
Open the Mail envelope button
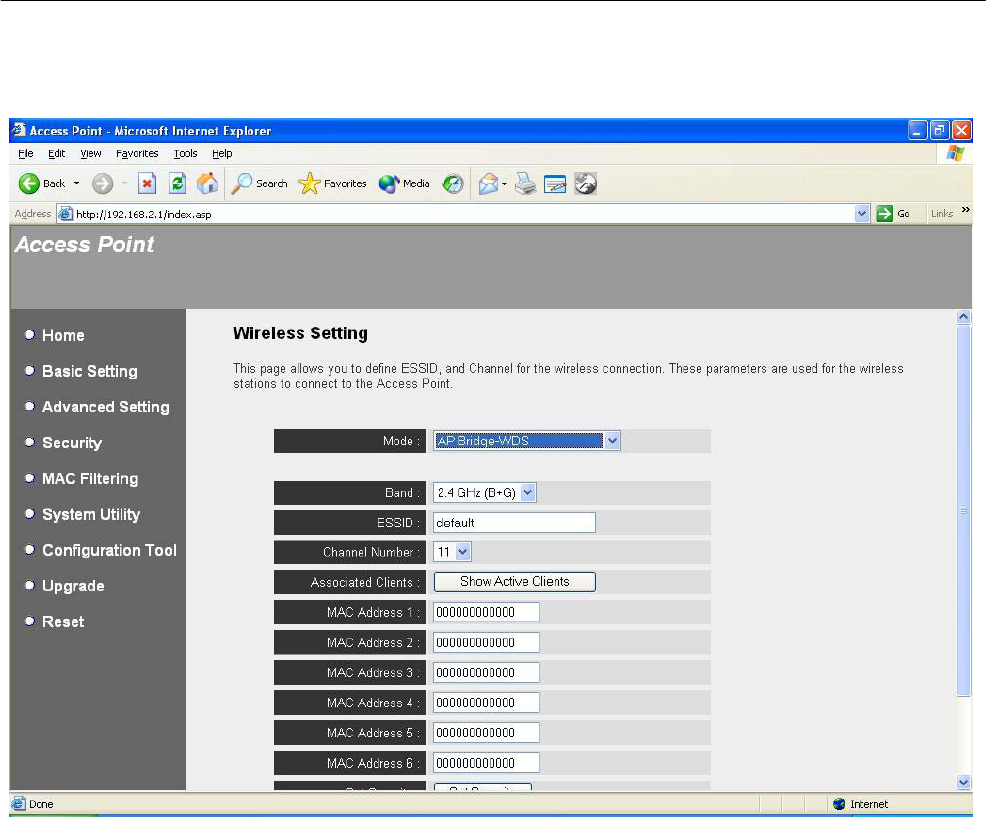click(488, 184)
